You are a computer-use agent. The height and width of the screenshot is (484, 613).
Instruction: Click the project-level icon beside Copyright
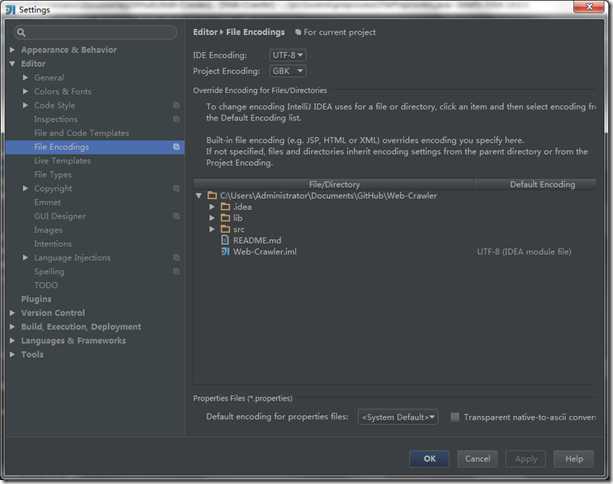(x=176, y=188)
